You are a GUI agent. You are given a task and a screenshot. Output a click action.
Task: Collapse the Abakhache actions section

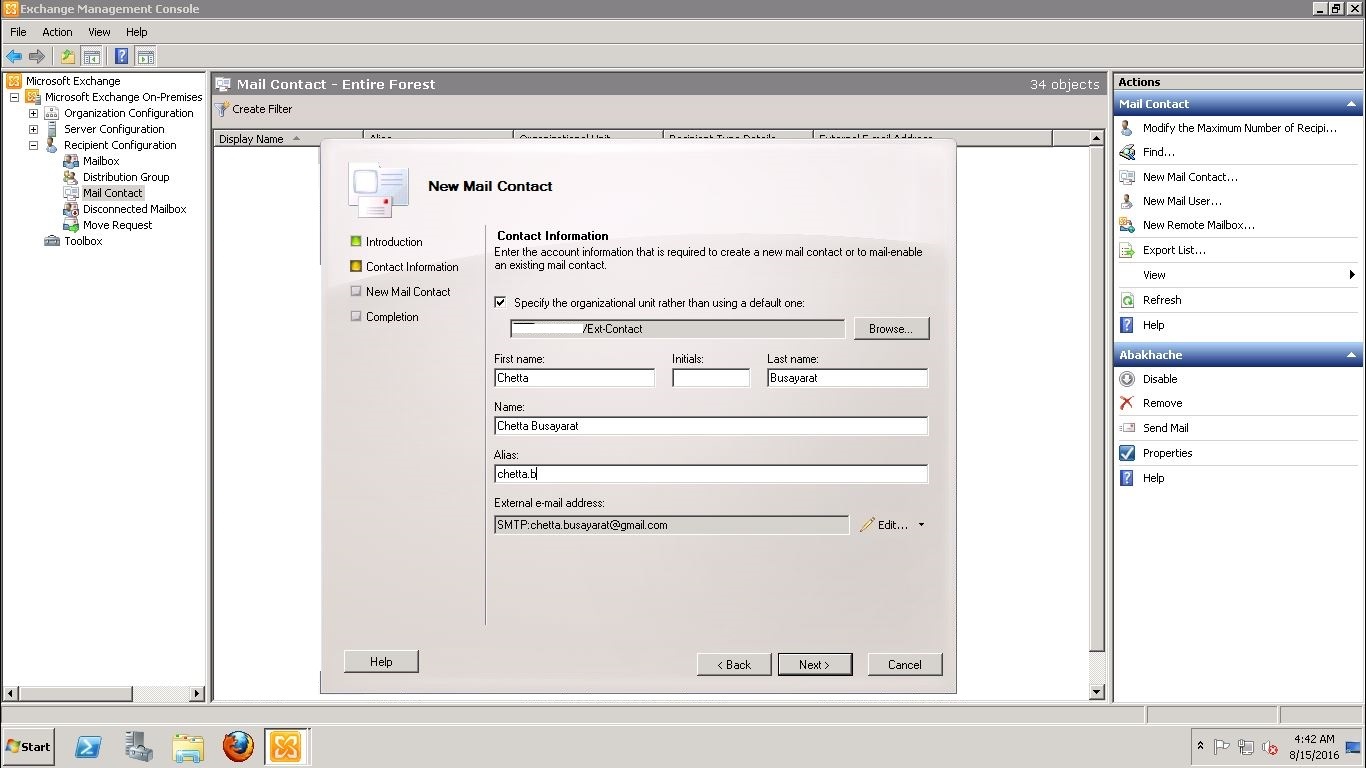(x=1351, y=355)
